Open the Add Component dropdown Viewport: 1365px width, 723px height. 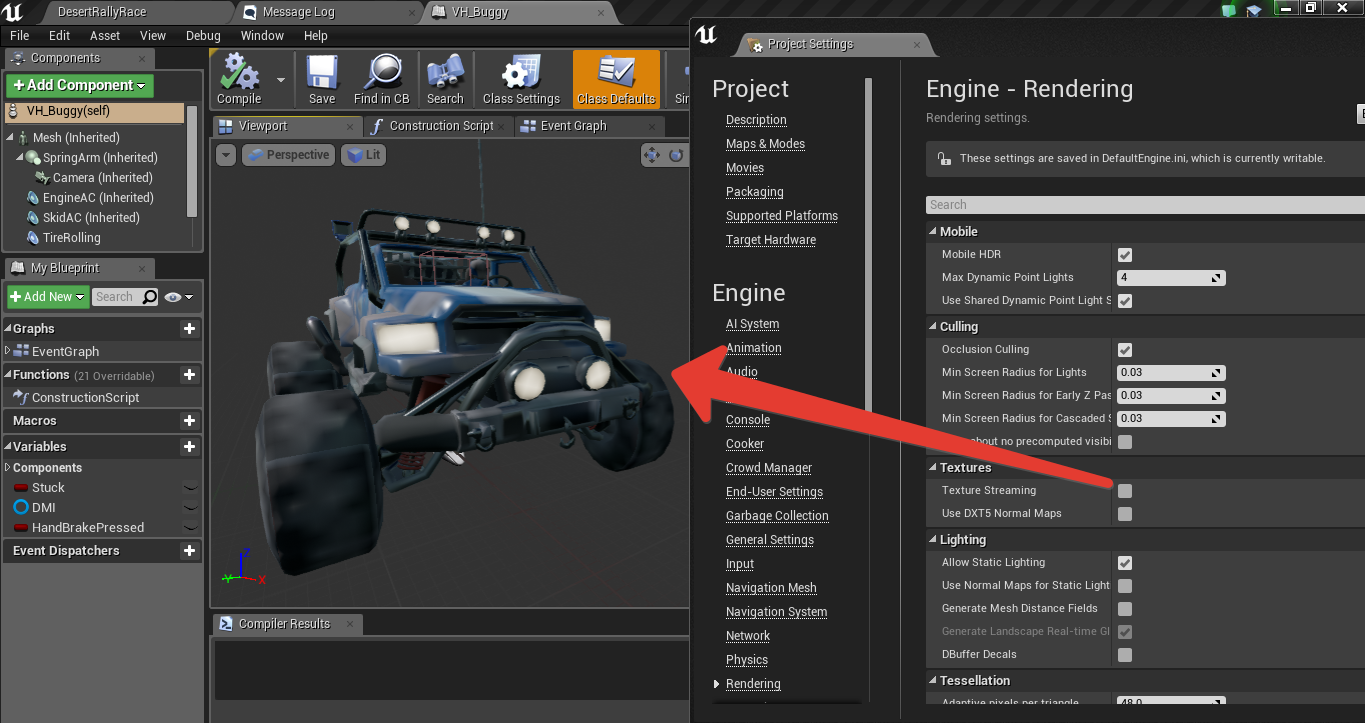click(x=80, y=86)
